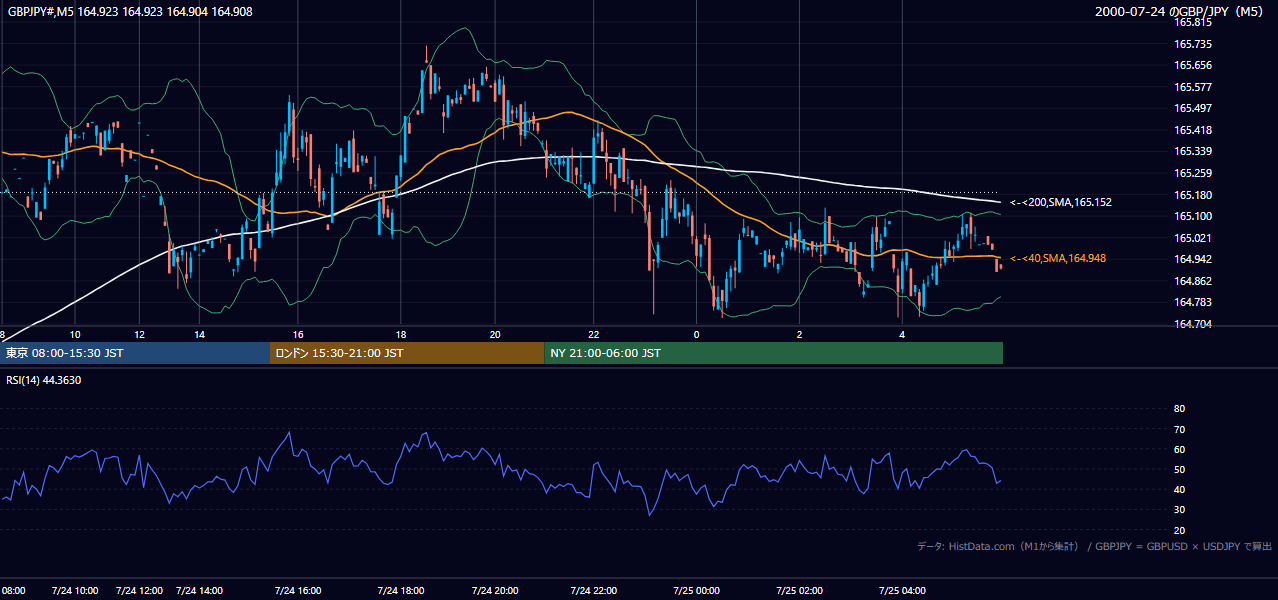The image size is (1278, 600).
Task: Click price axis value 165.656
Action: pyautogui.click(x=1192, y=65)
